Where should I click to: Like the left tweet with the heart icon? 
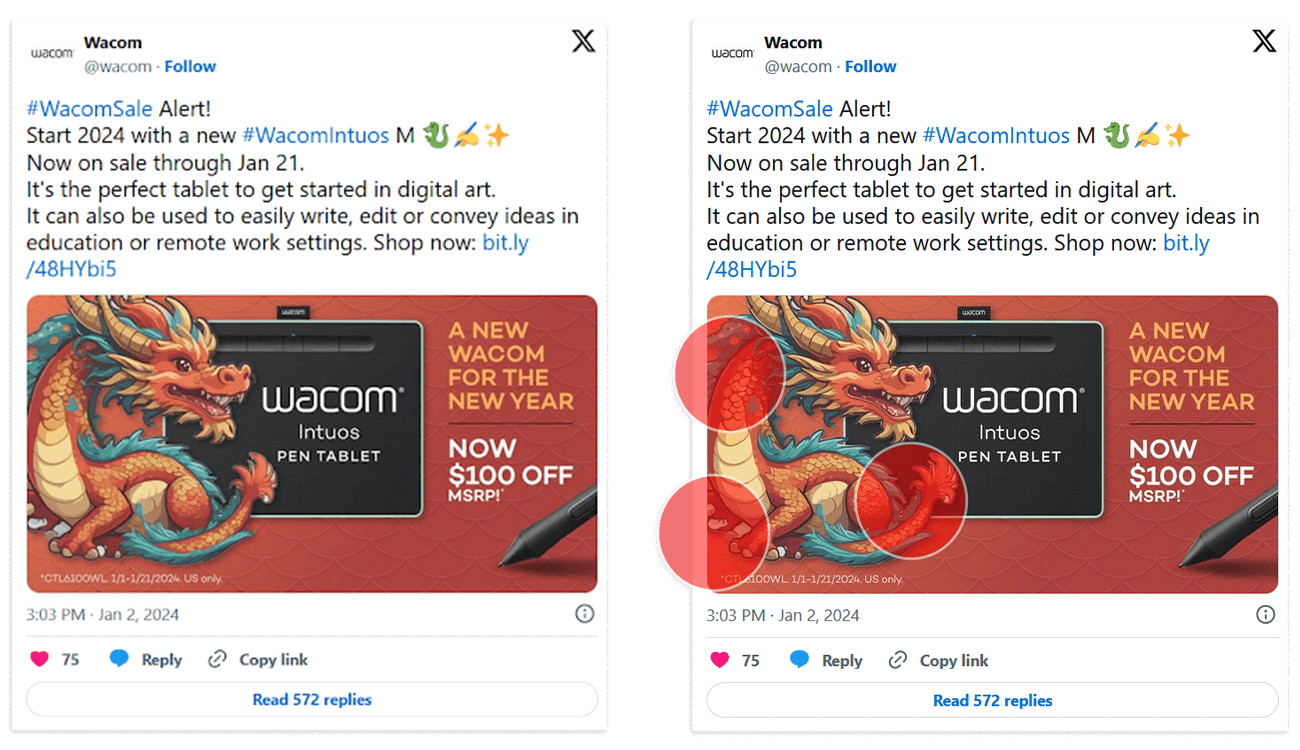pyautogui.click(x=39, y=659)
